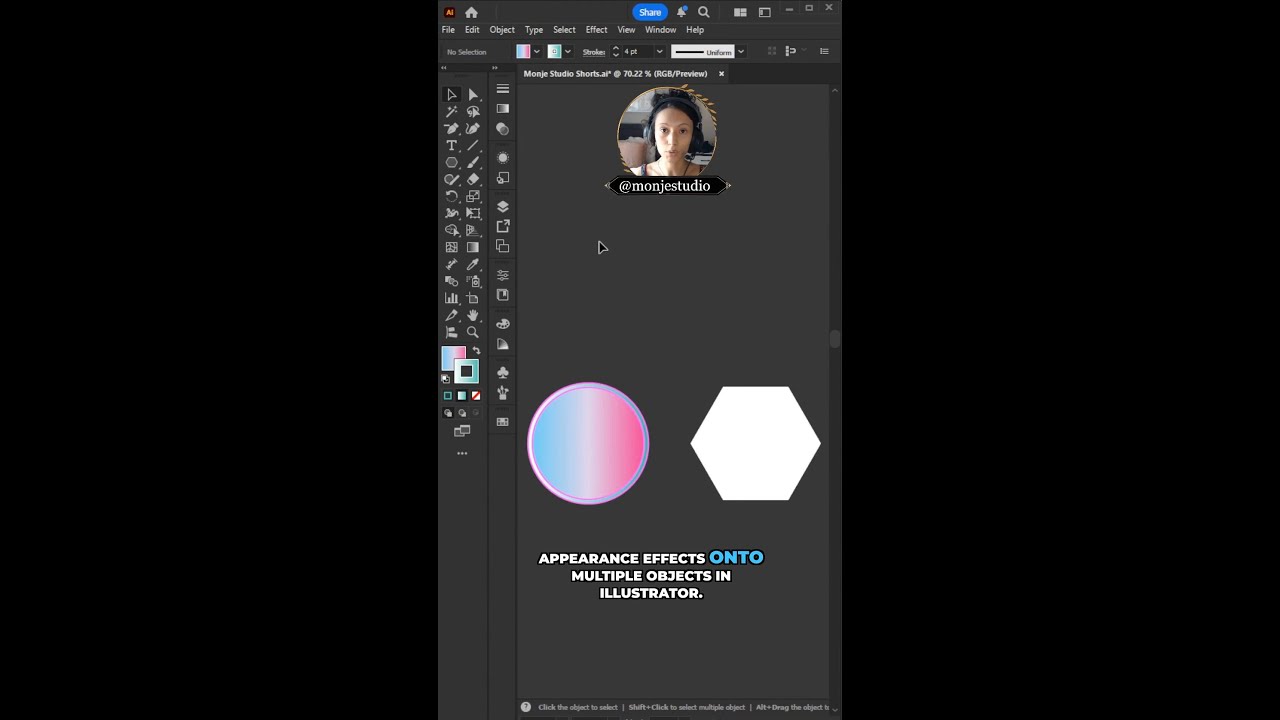This screenshot has height=720, width=1280.
Task: Select the Selection tool arrow
Action: [x=452, y=95]
